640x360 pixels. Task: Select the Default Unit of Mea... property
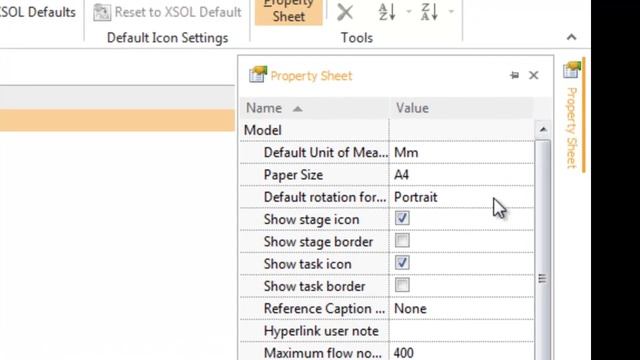coord(326,153)
